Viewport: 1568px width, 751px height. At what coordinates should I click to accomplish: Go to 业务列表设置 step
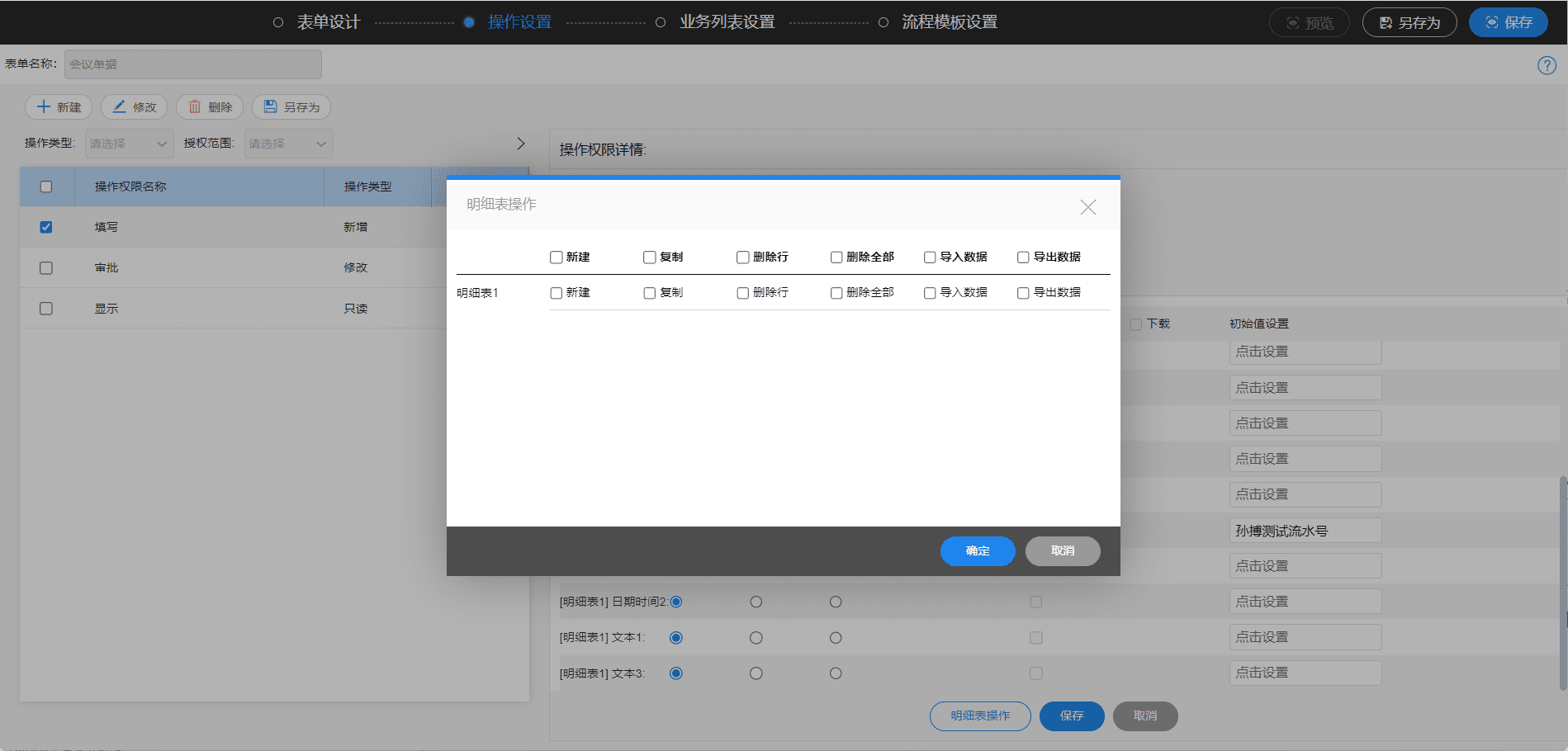tap(727, 22)
